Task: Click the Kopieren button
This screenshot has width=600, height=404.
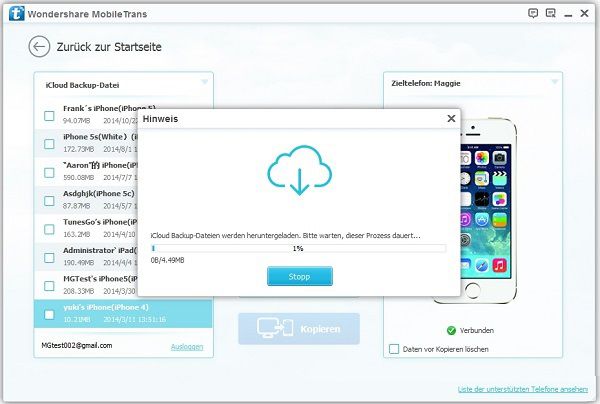Action: 299,329
